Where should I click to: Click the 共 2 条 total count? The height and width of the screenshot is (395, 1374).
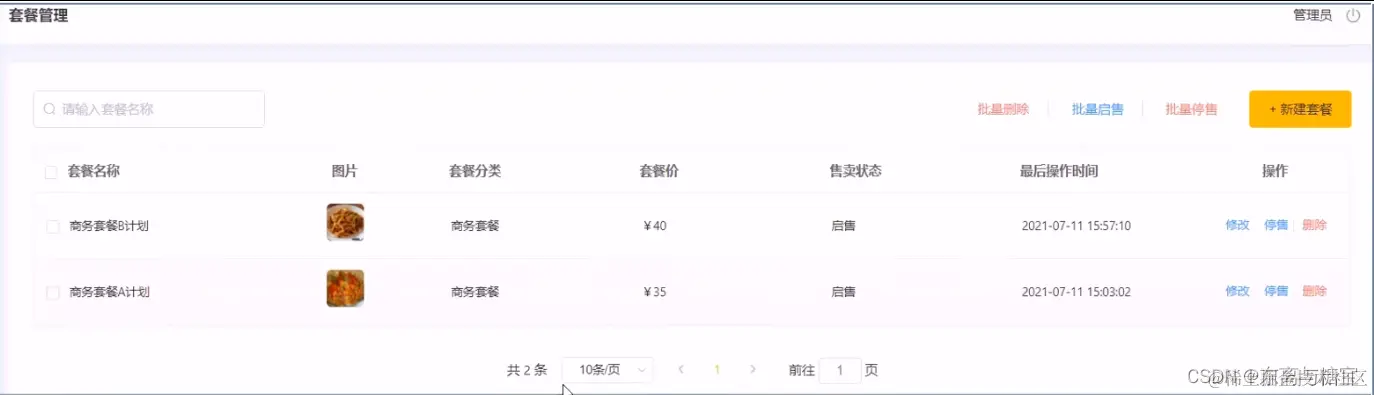tap(527, 370)
